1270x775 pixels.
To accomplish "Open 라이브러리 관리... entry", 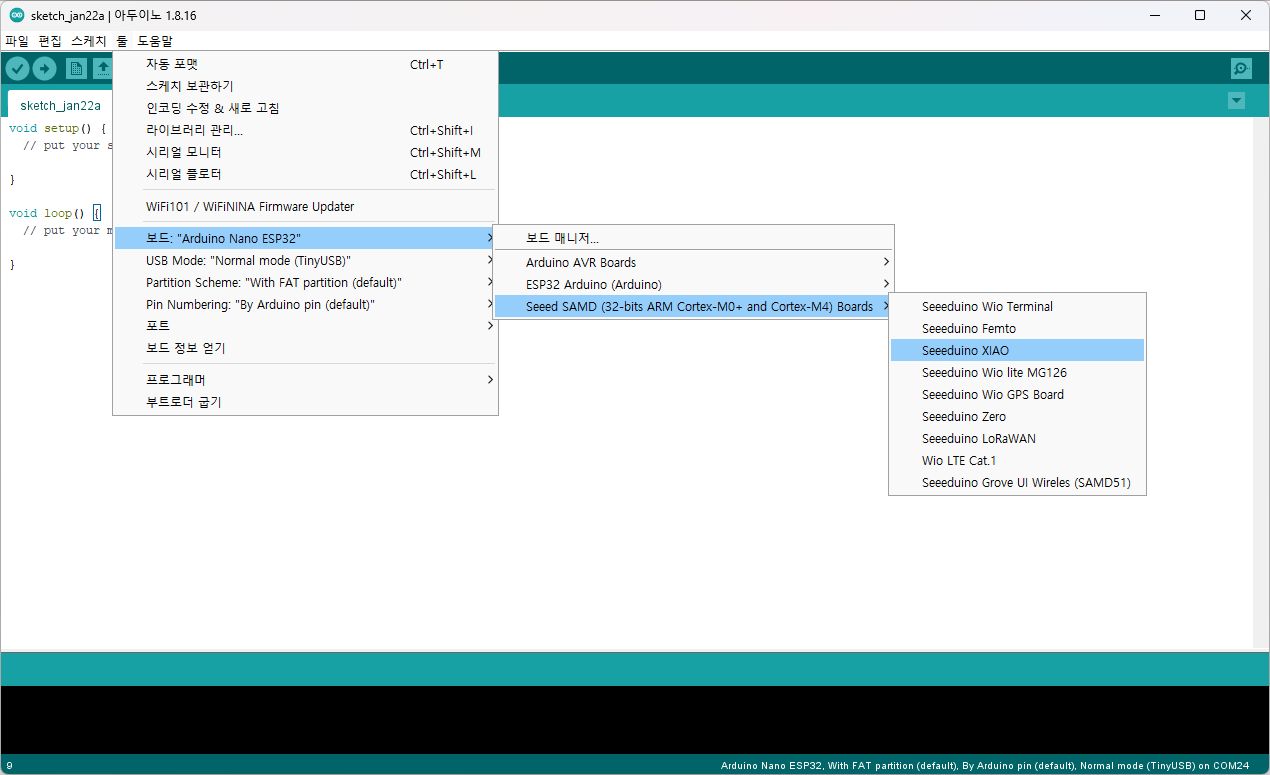I will pyautogui.click(x=305, y=130).
